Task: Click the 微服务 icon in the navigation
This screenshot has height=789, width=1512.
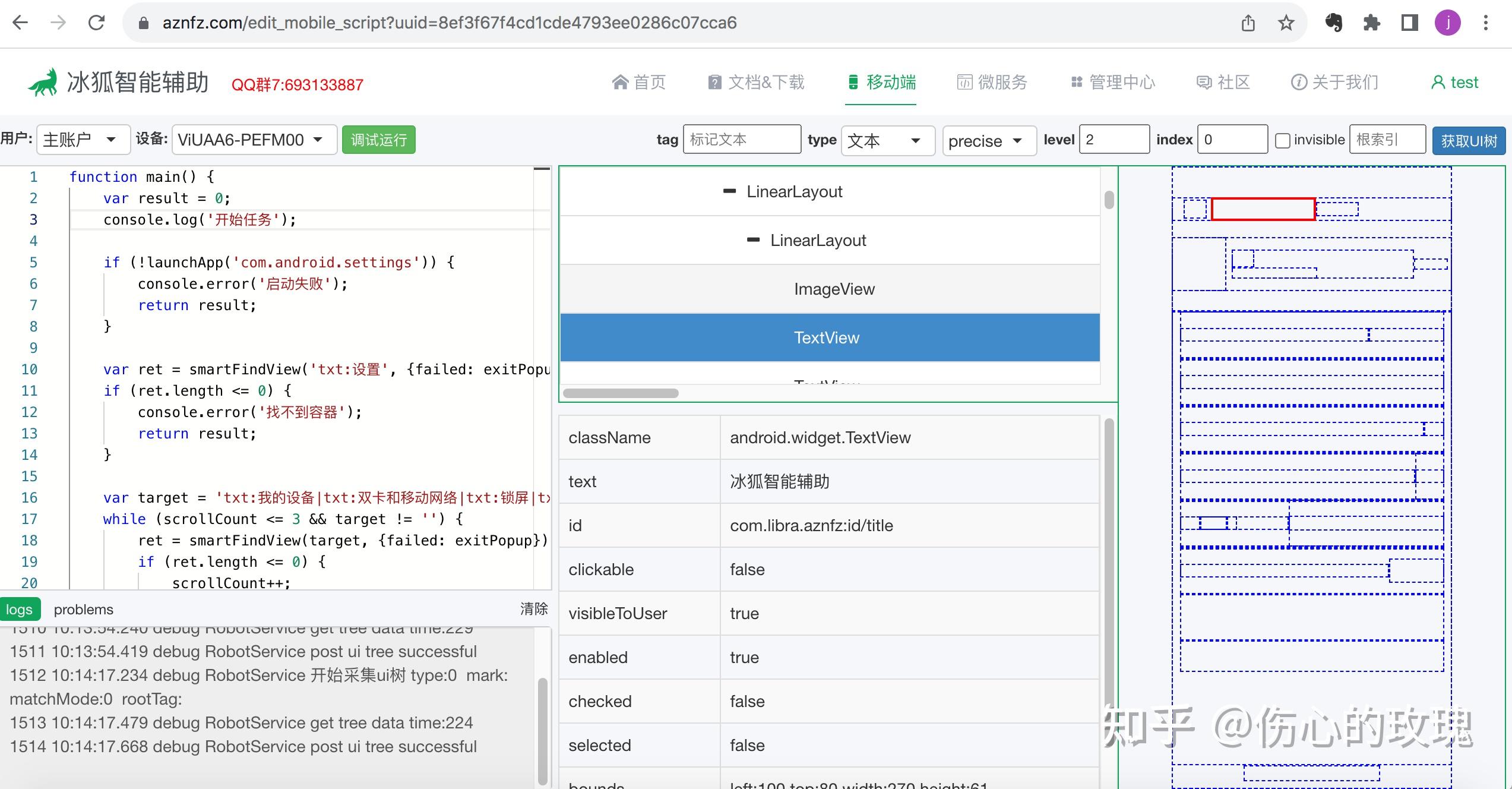Action: [965, 81]
